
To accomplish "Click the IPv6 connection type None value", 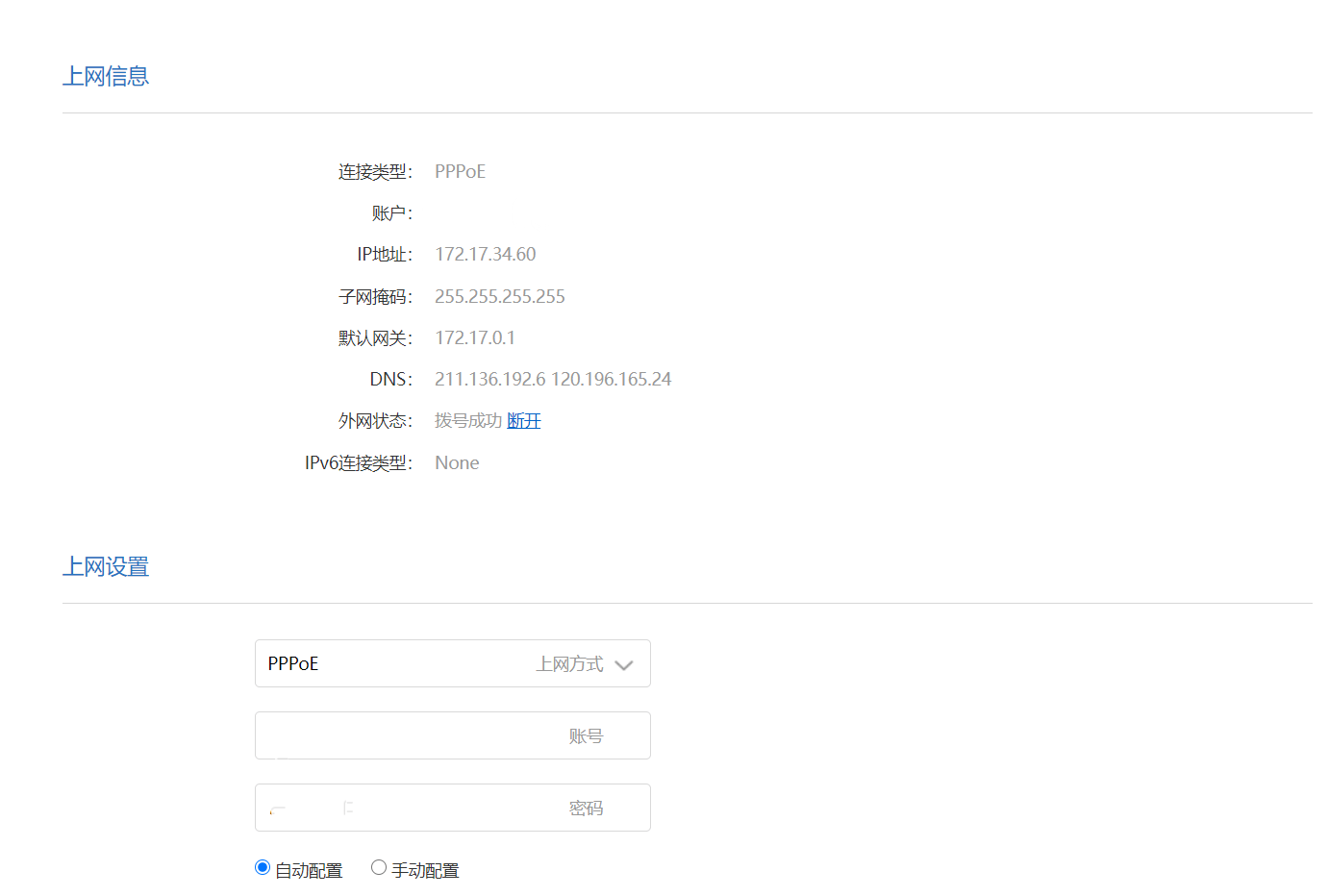I will (457, 462).
